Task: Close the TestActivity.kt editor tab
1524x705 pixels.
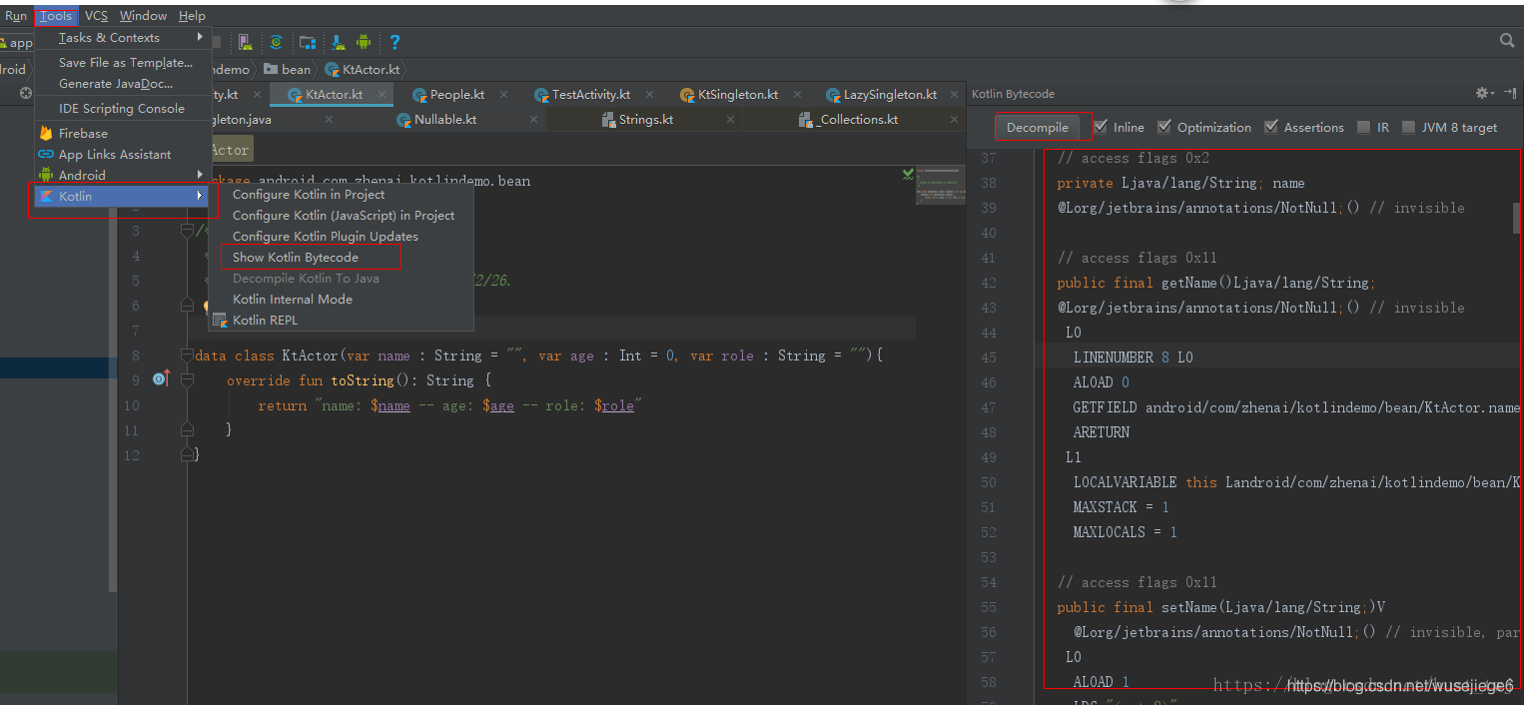Action: pos(650,95)
